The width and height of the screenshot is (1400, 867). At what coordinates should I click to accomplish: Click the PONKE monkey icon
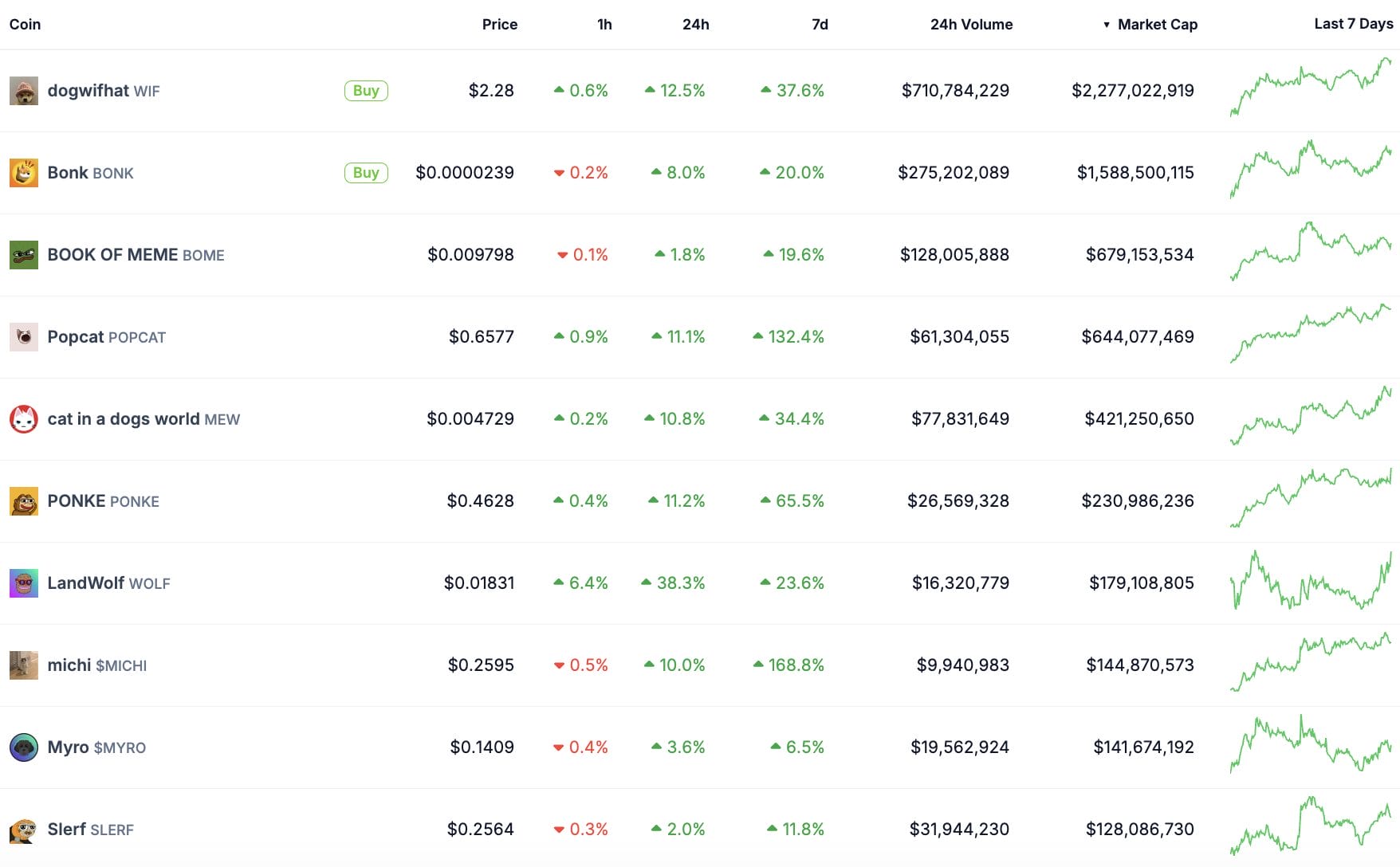pyautogui.click(x=24, y=501)
